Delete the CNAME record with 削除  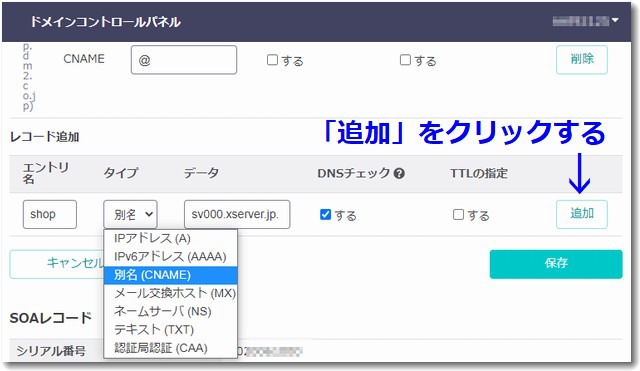pos(582,60)
